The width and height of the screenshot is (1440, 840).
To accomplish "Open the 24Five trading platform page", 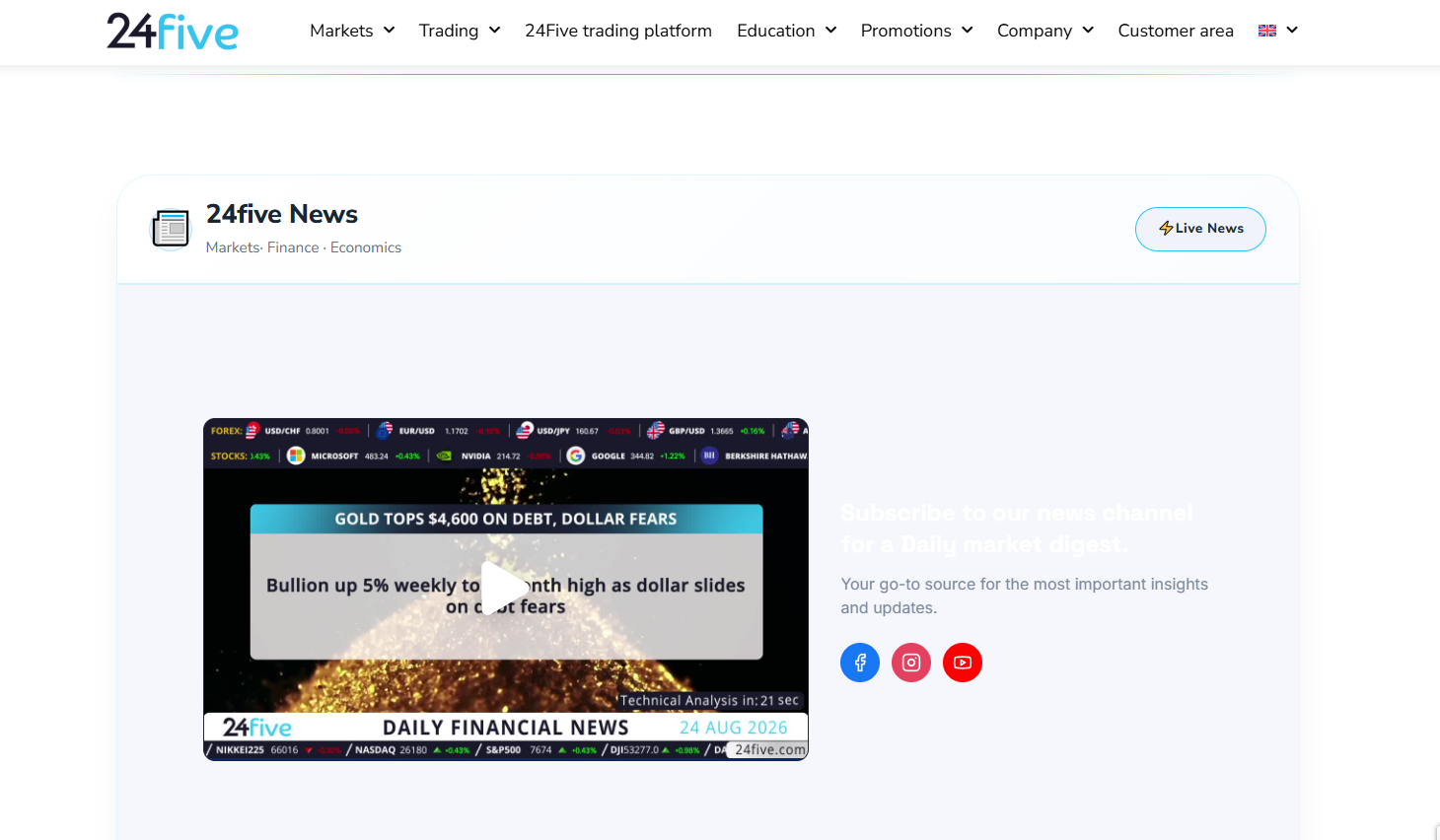I will [618, 31].
